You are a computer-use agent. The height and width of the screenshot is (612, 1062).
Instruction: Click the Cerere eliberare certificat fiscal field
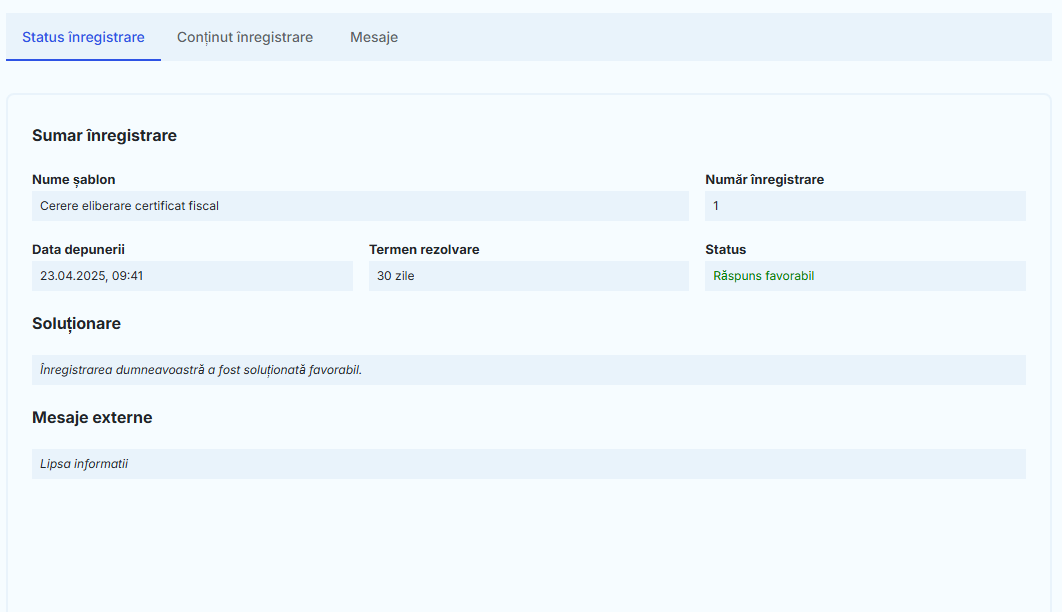(360, 206)
